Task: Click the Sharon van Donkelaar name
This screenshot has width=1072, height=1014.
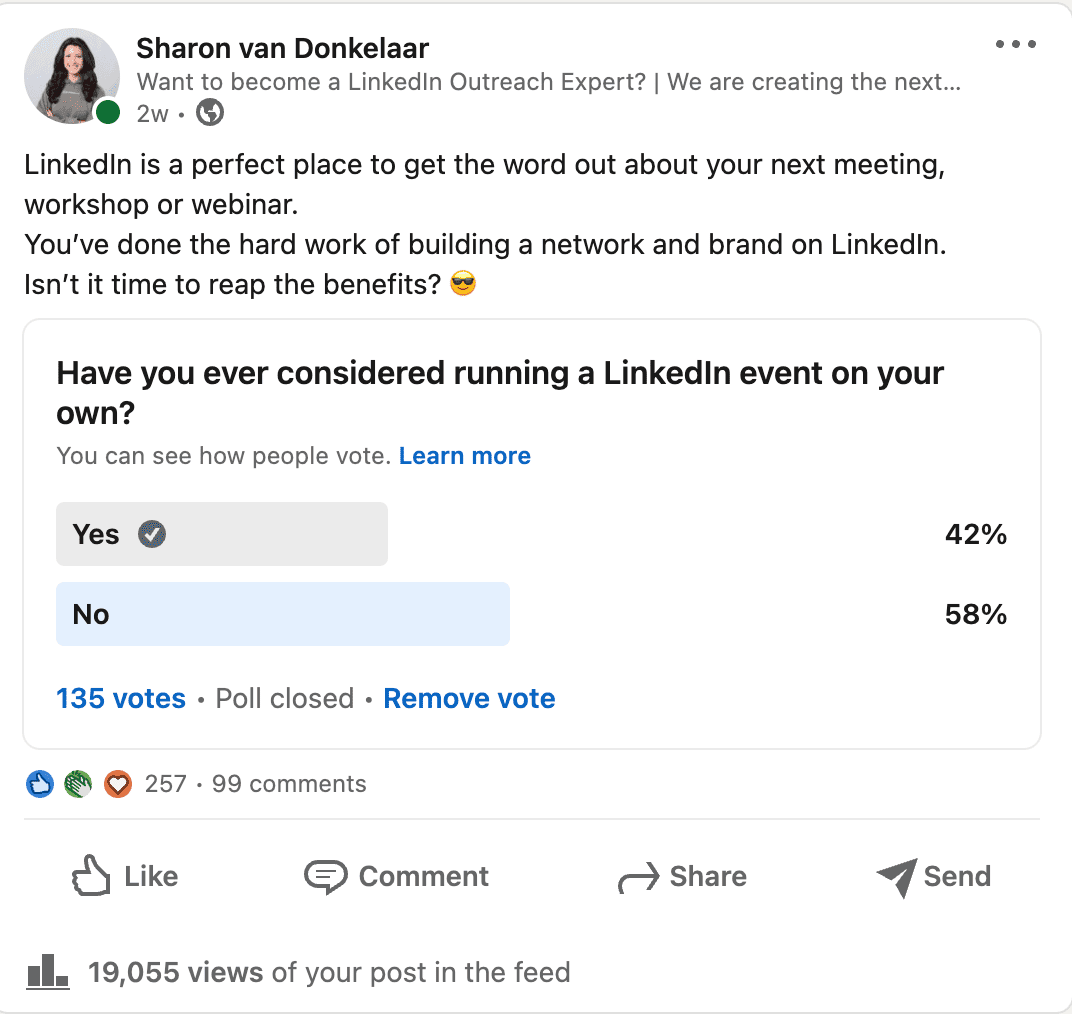Action: [282, 49]
